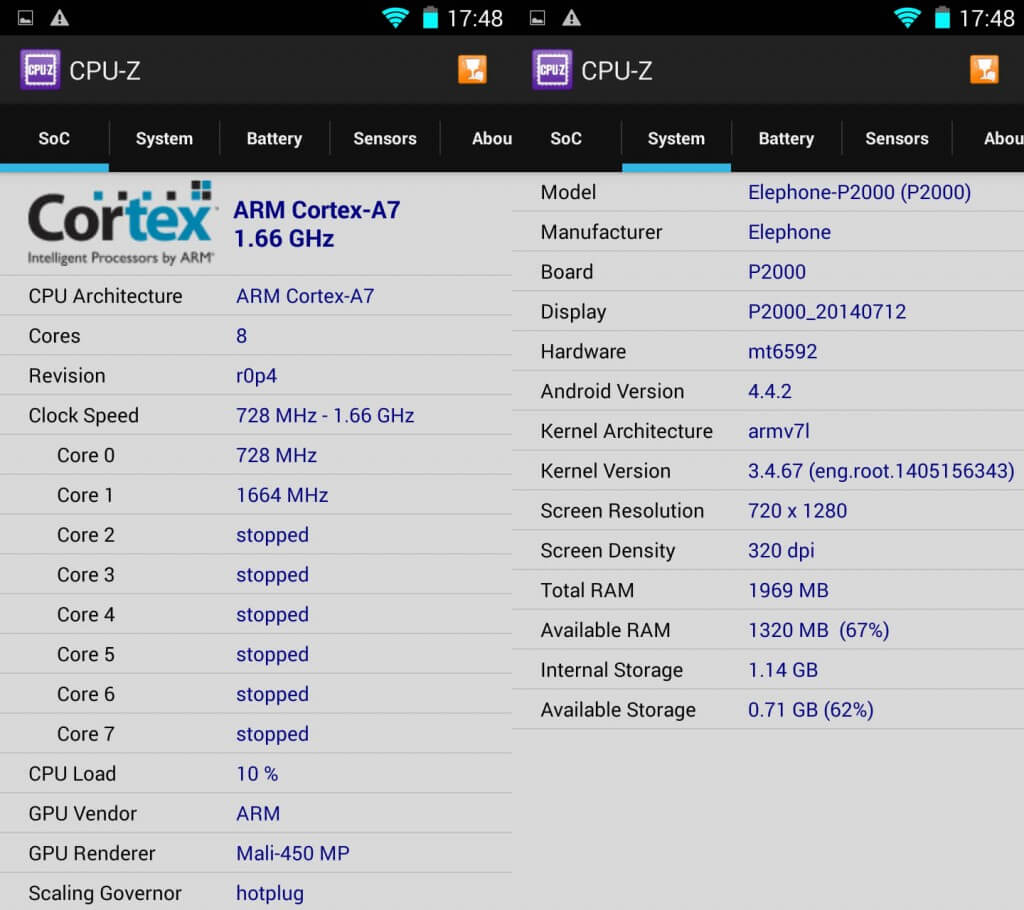This screenshot has width=1024, height=910.
Task: Tap the Cortex ARM logo image
Action: (121, 223)
